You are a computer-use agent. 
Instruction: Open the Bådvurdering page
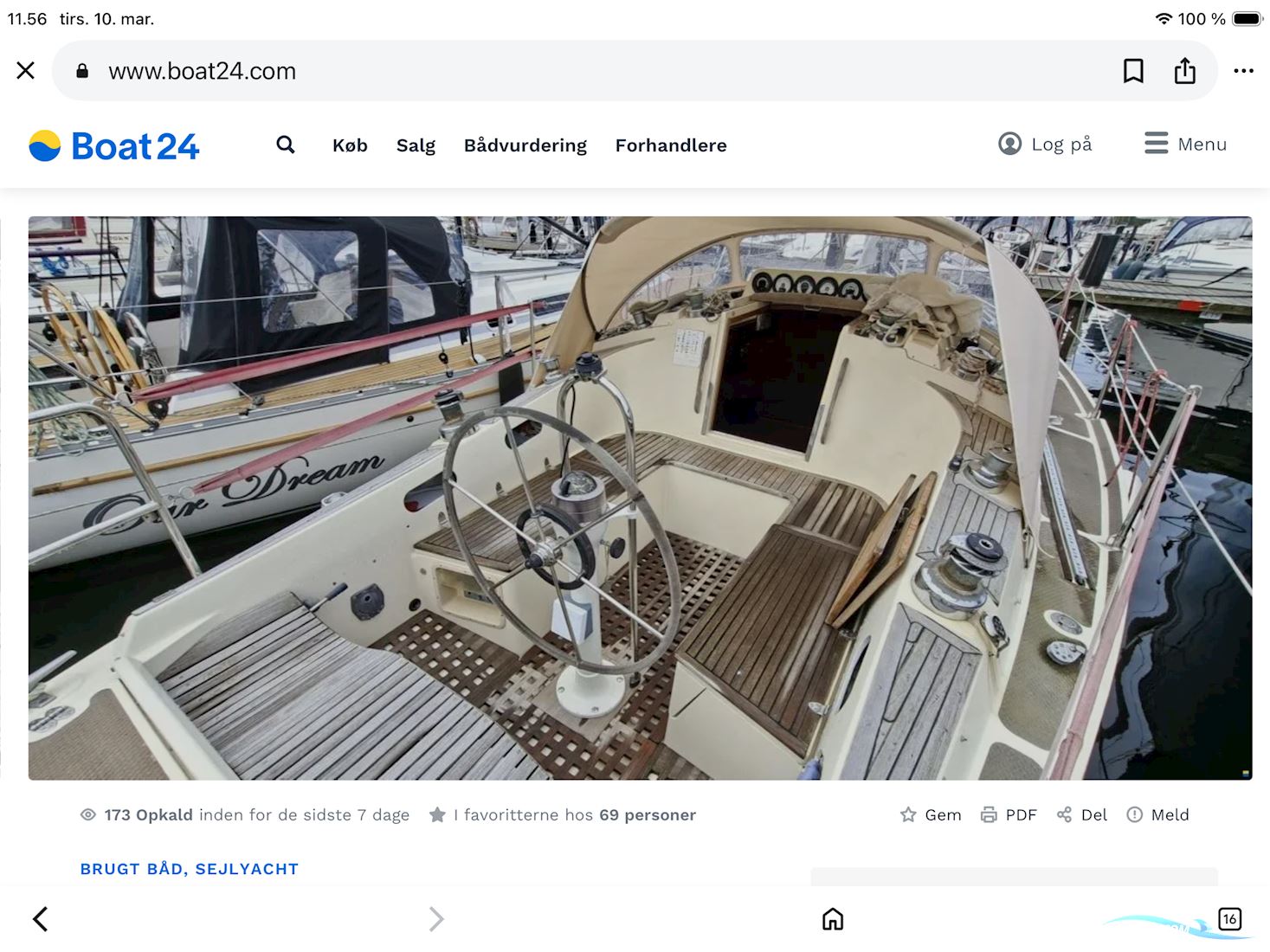[x=525, y=145]
